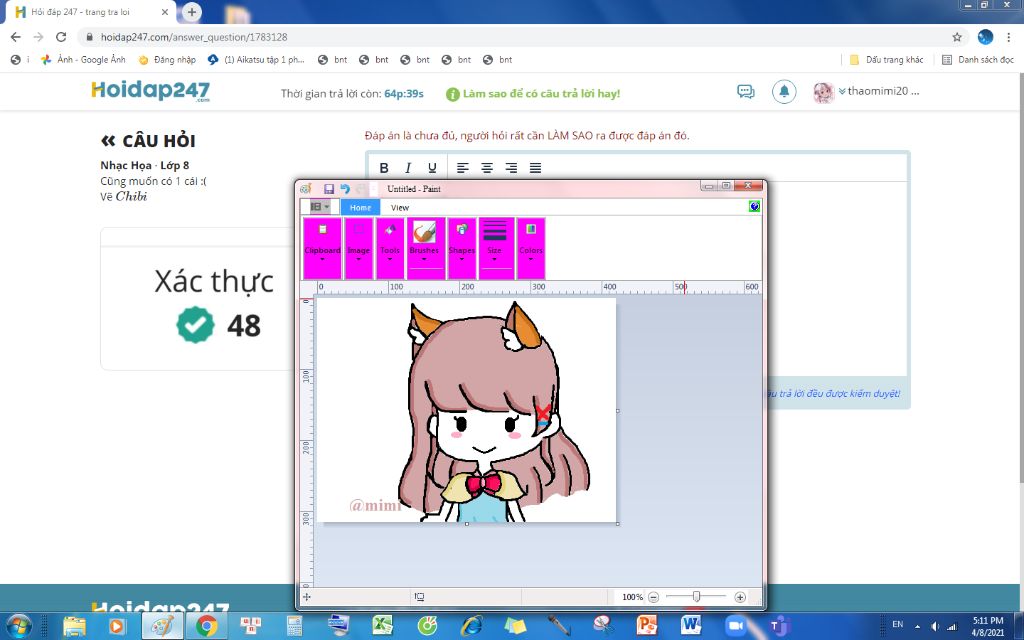Go back via the CÂU HỎI link
The image size is (1024, 640).
[x=148, y=140]
